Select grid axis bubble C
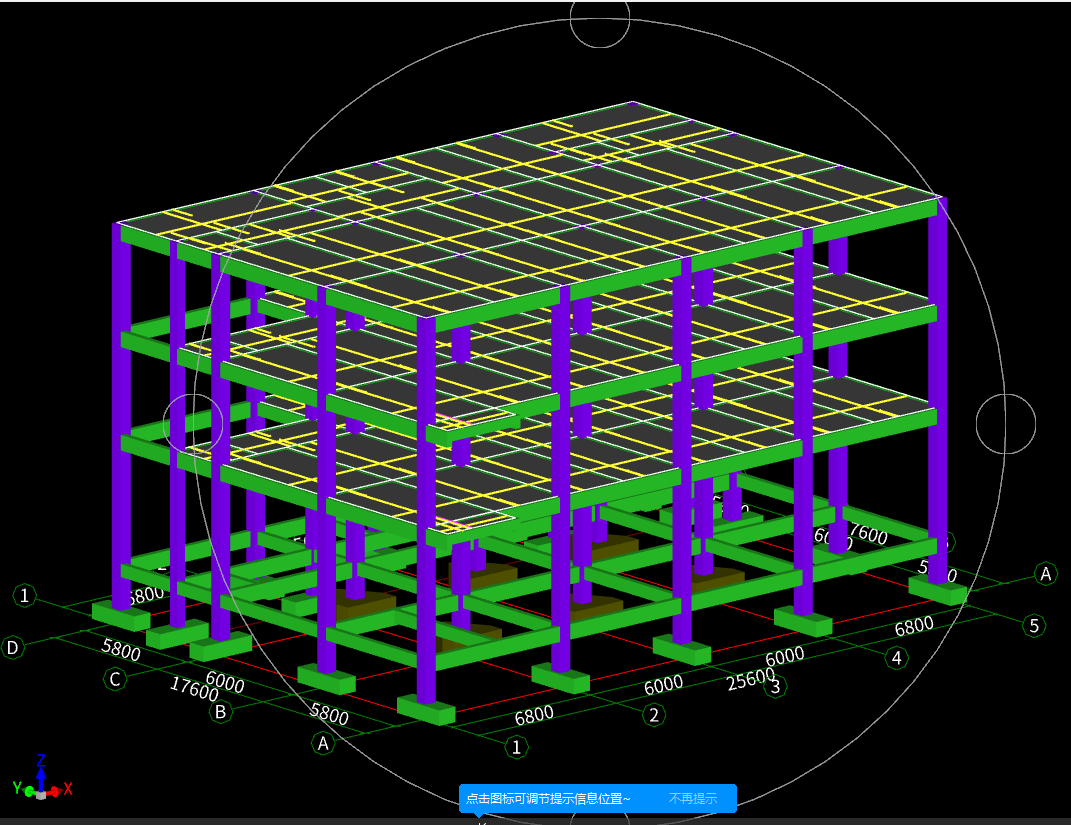Screen dimensions: 1071x825 tap(116, 679)
